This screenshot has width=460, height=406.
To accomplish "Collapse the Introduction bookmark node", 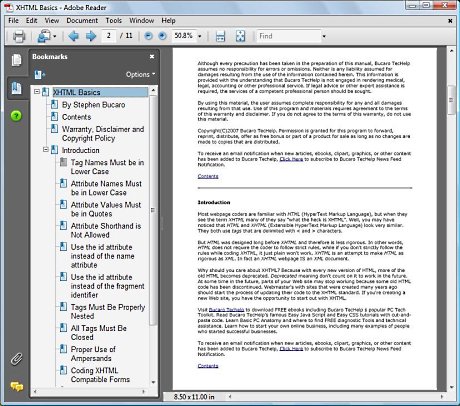I will [x=46, y=150].
